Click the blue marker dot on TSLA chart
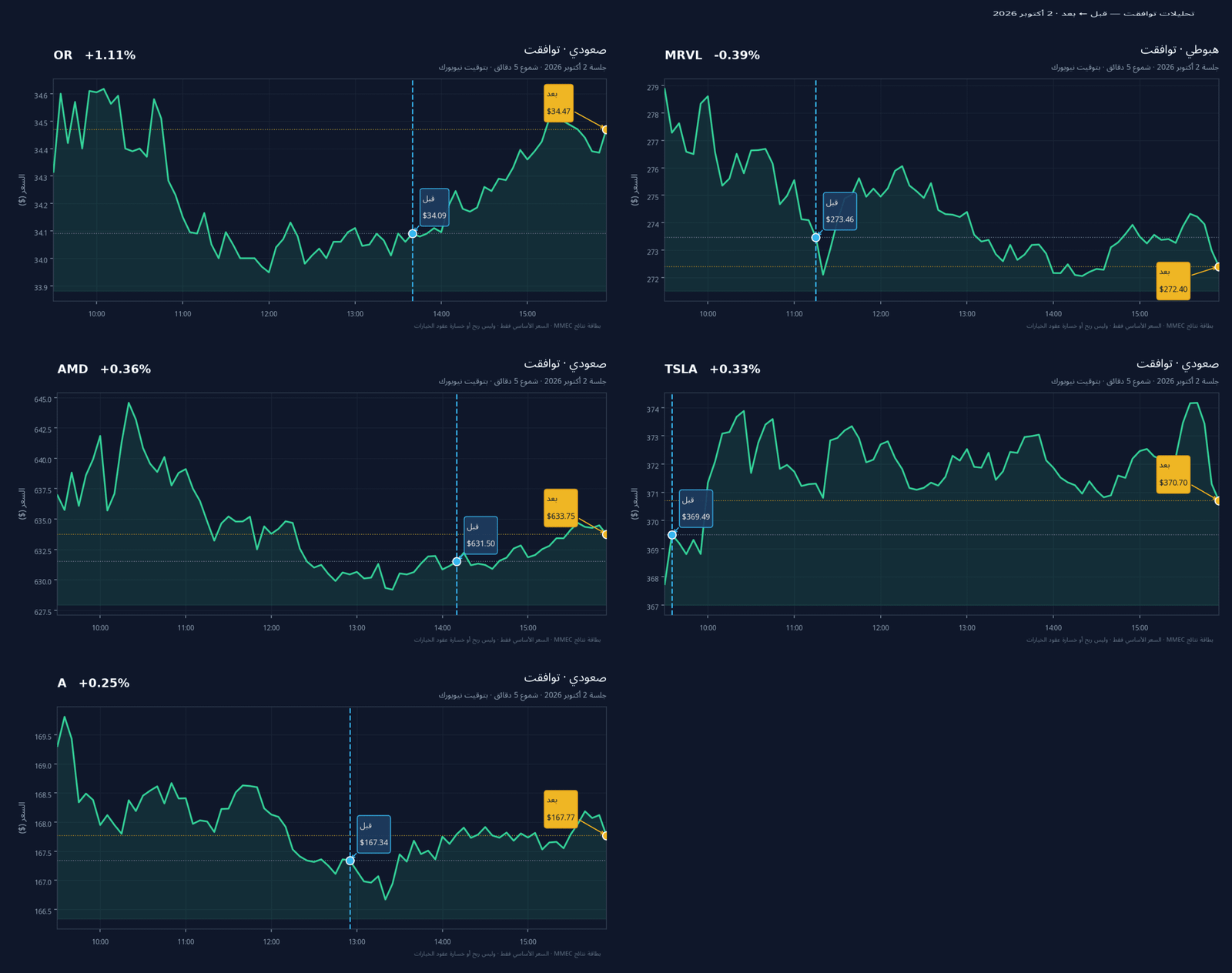This screenshot has width=1232, height=973. point(672,535)
